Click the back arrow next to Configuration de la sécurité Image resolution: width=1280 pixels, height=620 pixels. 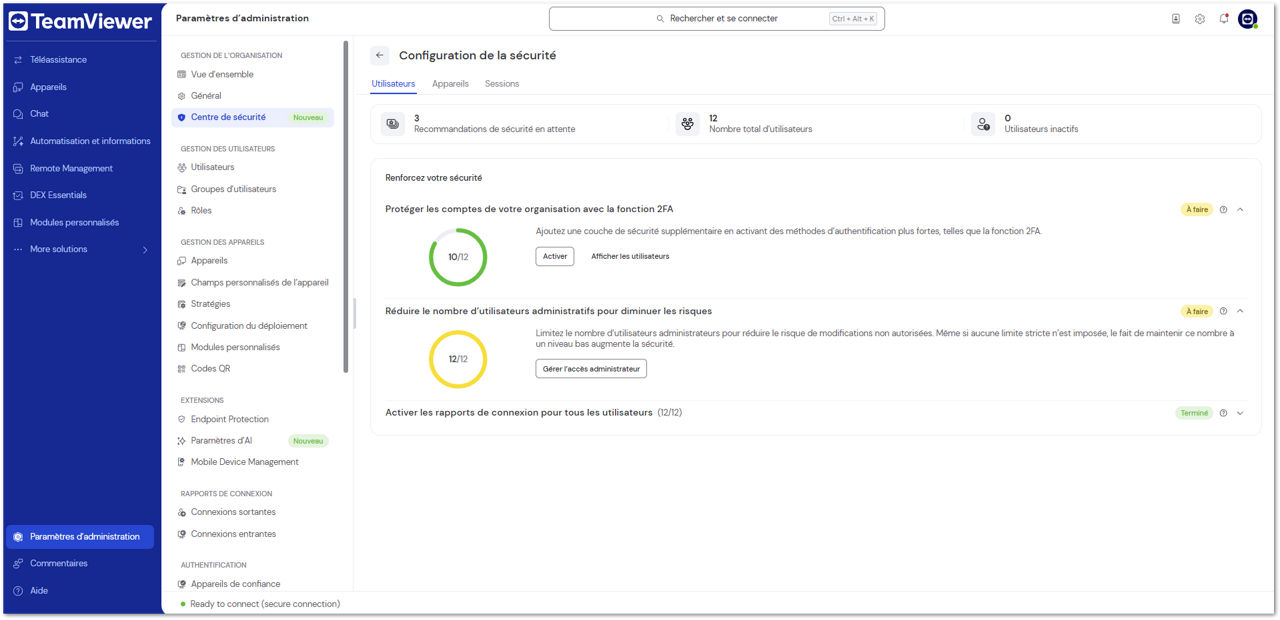point(379,56)
